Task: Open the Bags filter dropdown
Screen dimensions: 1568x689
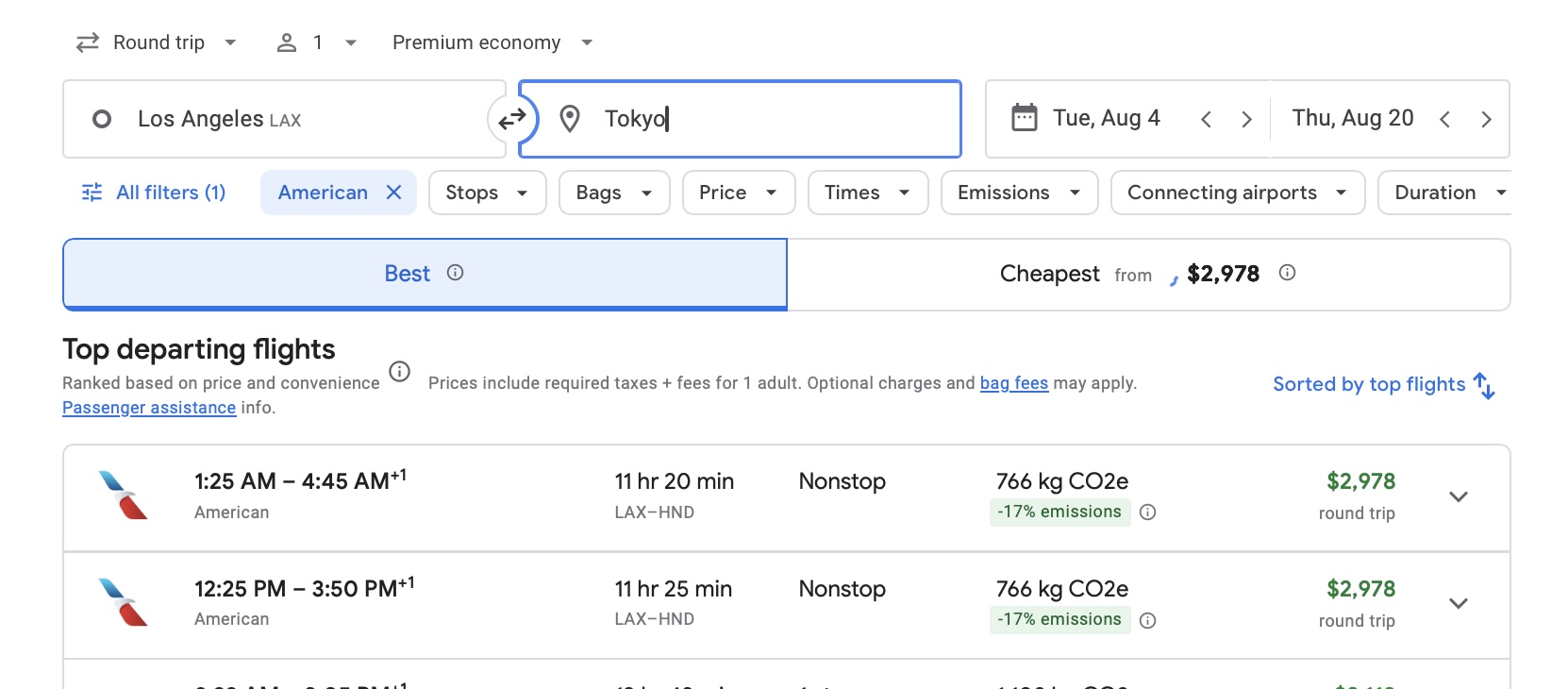Action: click(x=614, y=193)
